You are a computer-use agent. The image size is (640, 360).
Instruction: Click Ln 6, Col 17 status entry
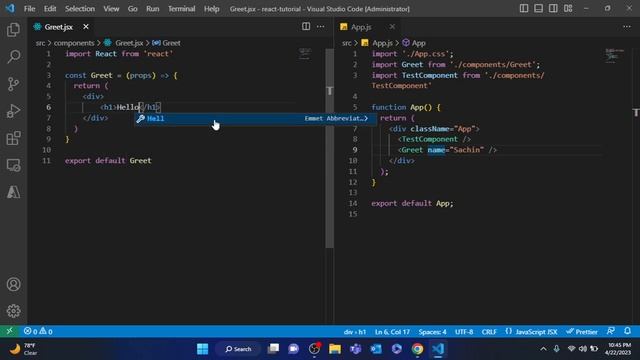coord(392,331)
